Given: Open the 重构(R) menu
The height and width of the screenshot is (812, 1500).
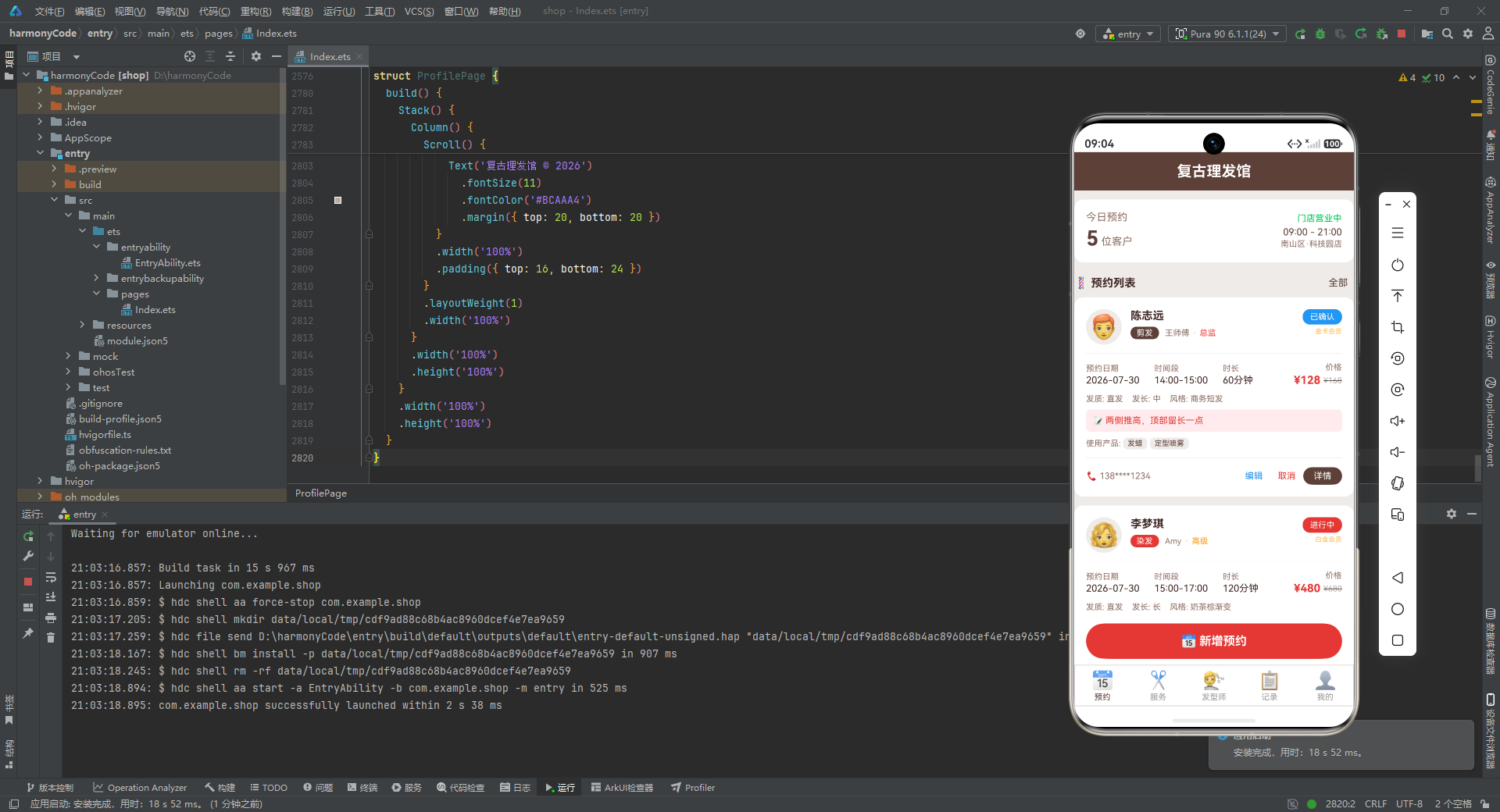Looking at the screenshot, I should coord(255,11).
